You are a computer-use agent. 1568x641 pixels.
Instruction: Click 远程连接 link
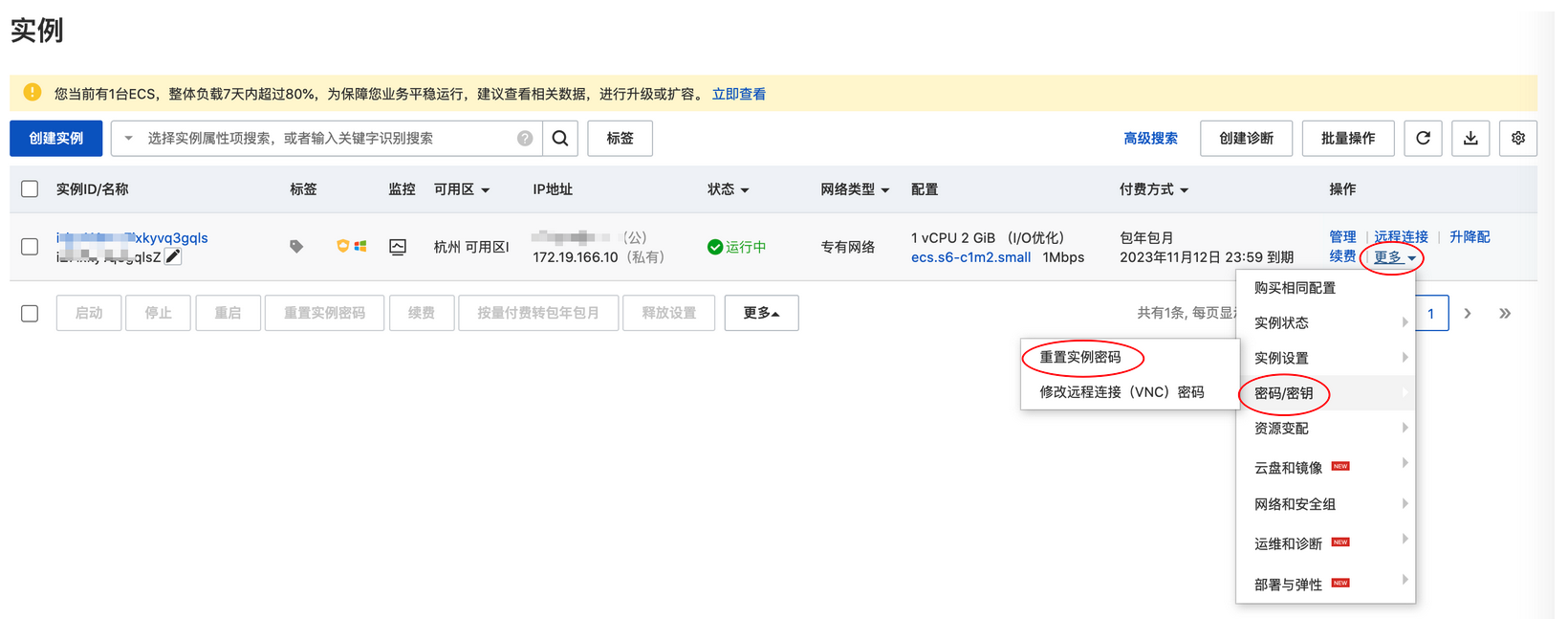point(1401,237)
